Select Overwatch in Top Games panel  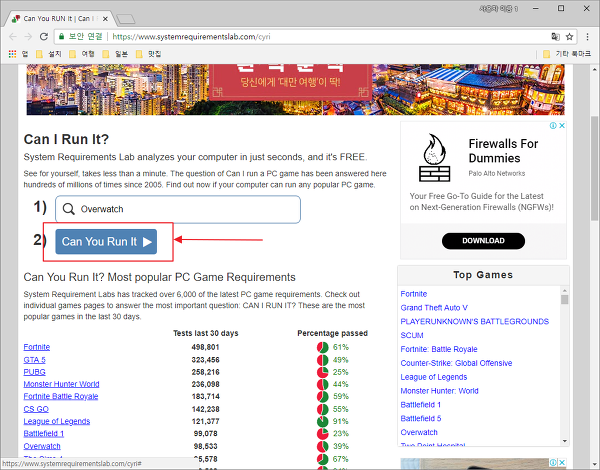pyautogui.click(x=419, y=432)
